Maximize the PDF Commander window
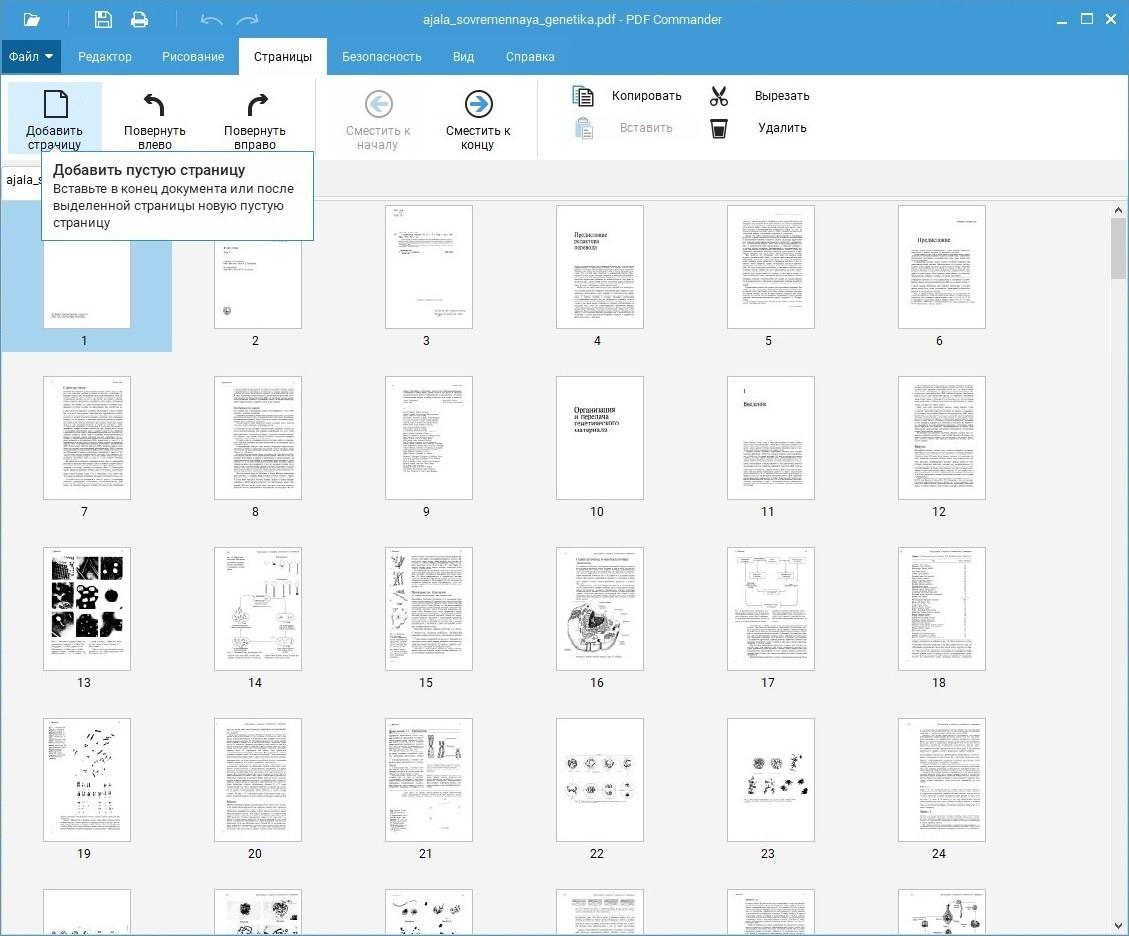The width and height of the screenshot is (1129, 936). point(1087,19)
